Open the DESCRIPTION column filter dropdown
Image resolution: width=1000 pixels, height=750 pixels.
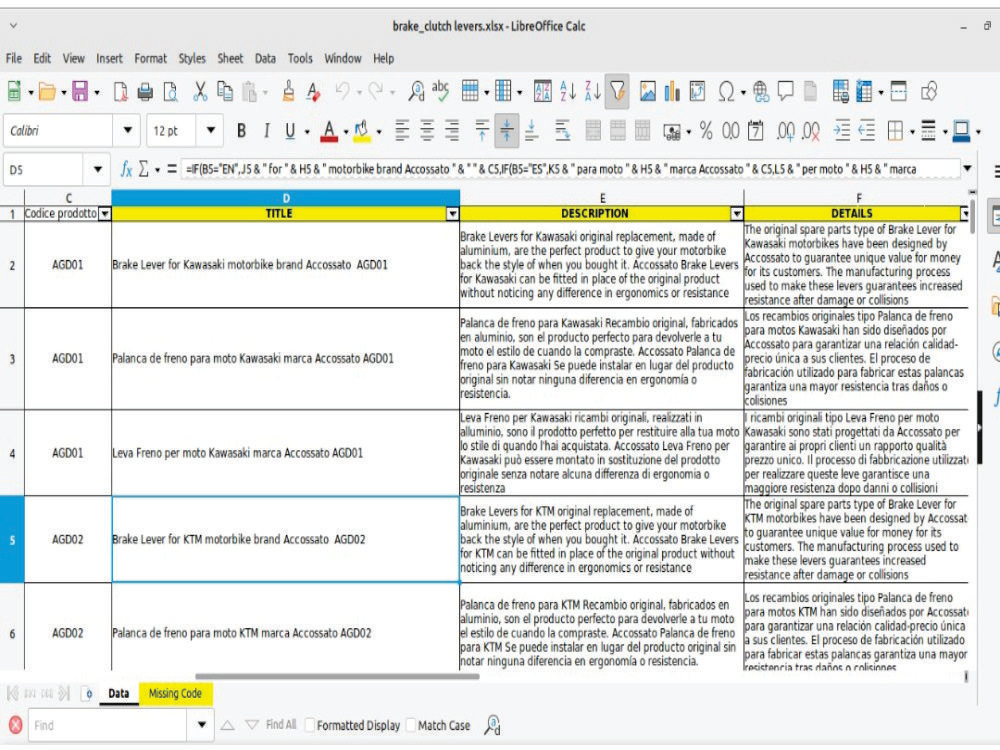(x=737, y=214)
